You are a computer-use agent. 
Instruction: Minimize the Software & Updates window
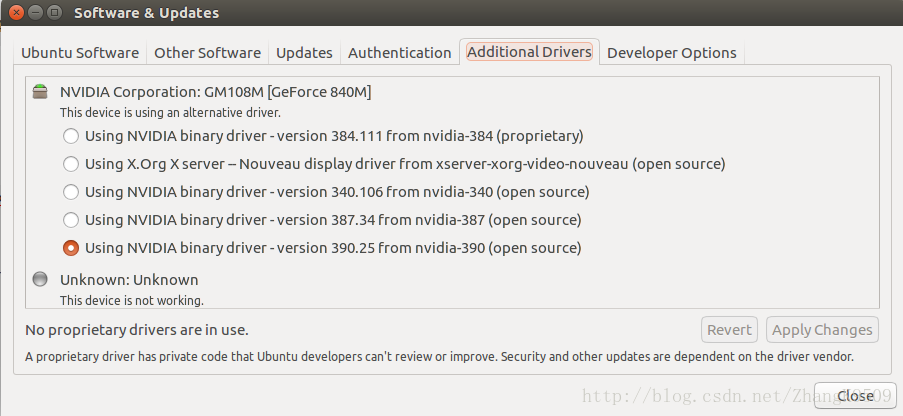point(35,12)
